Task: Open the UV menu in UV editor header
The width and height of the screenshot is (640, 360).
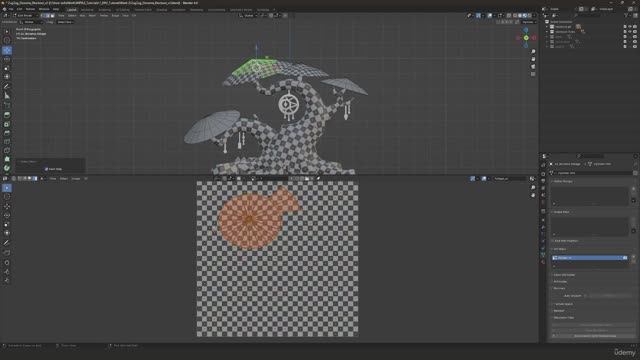Action: point(85,179)
